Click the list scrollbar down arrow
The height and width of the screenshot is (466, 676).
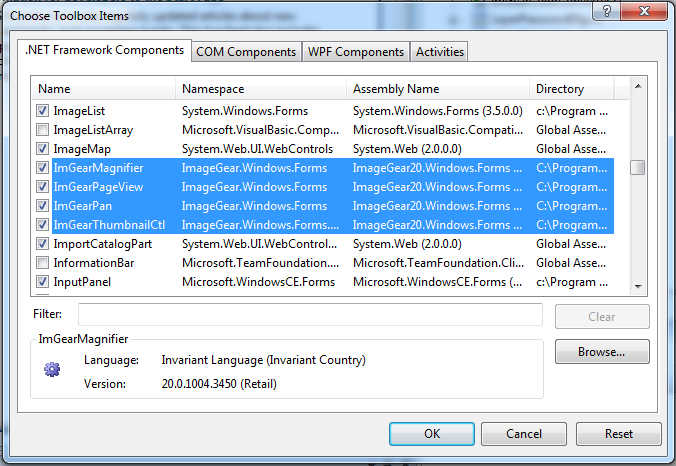(x=638, y=286)
